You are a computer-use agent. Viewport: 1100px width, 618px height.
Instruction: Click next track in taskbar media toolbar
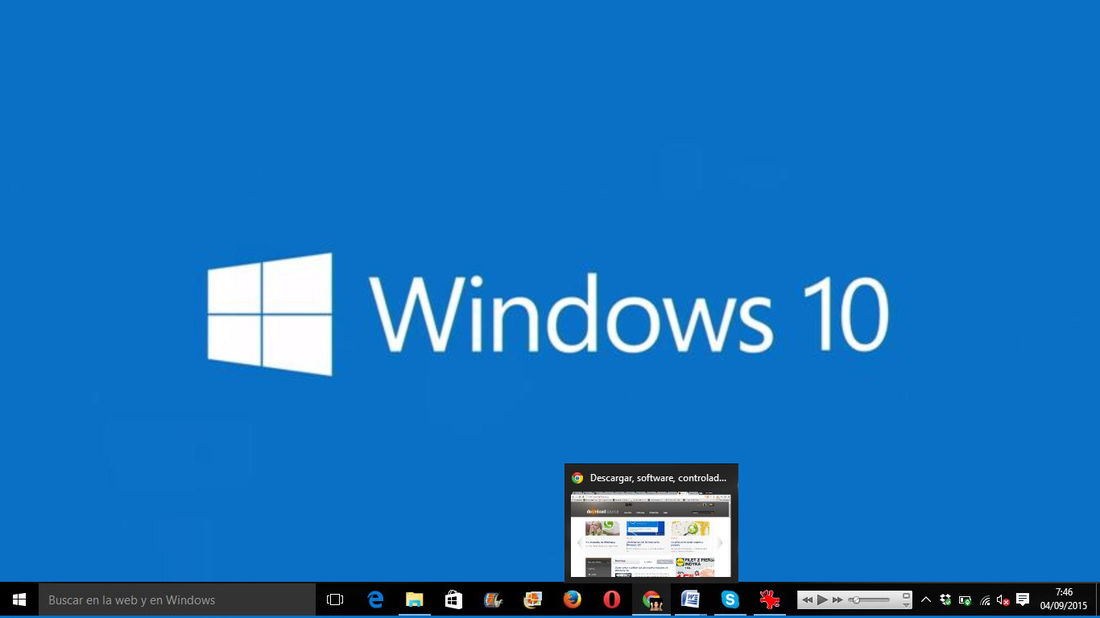pyautogui.click(x=838, y=600)
